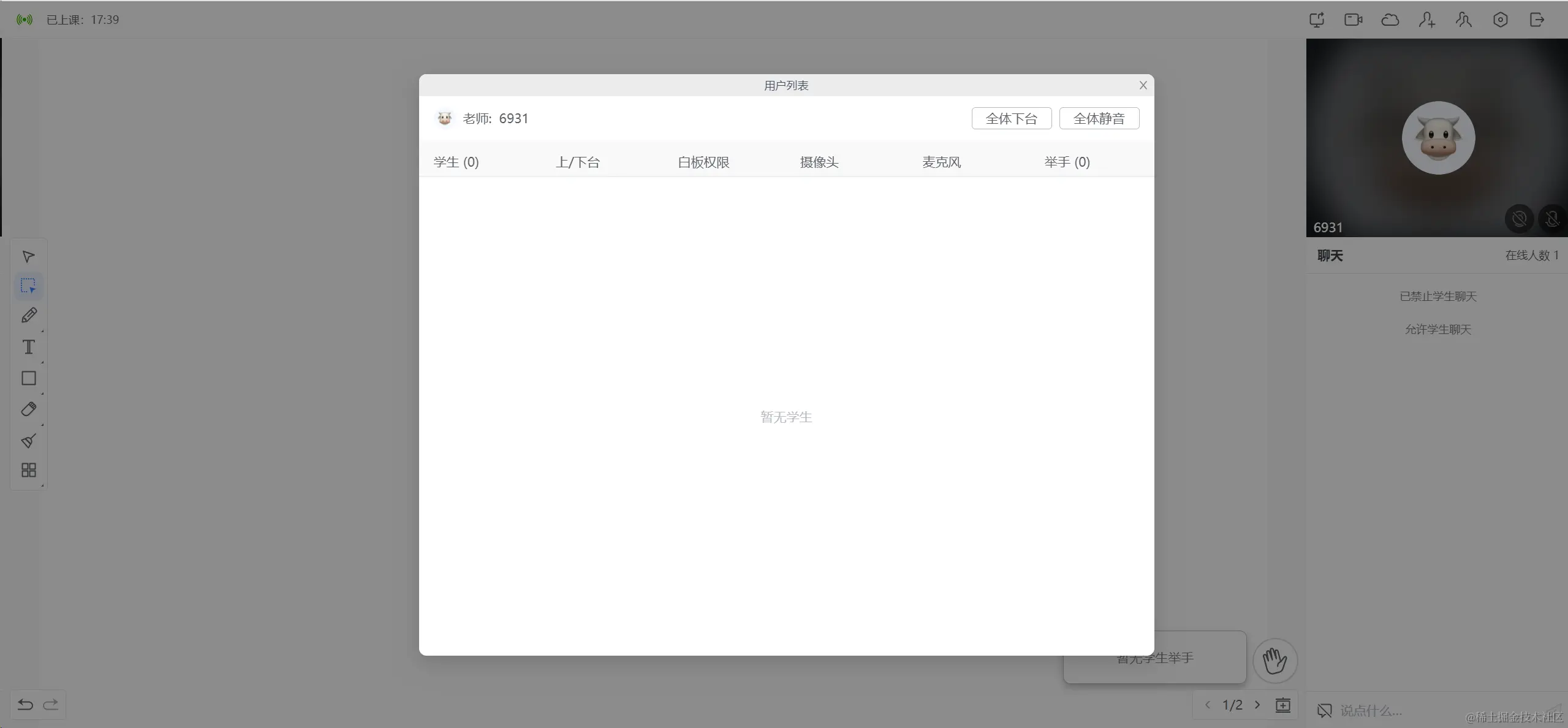This screenshot has width=1568, height=728.
Task: Select the clear whiteboard broom tool
Action: click(28, 441)
